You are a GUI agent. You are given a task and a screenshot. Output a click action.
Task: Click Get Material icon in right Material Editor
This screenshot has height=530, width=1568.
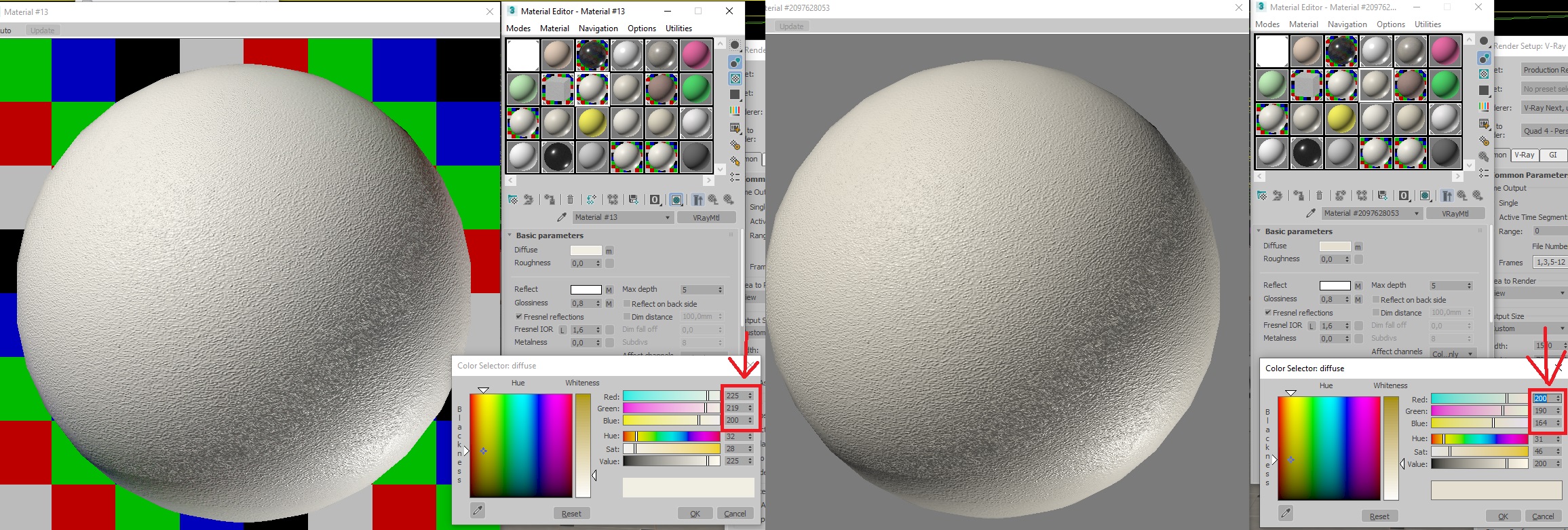(1261, 195)
